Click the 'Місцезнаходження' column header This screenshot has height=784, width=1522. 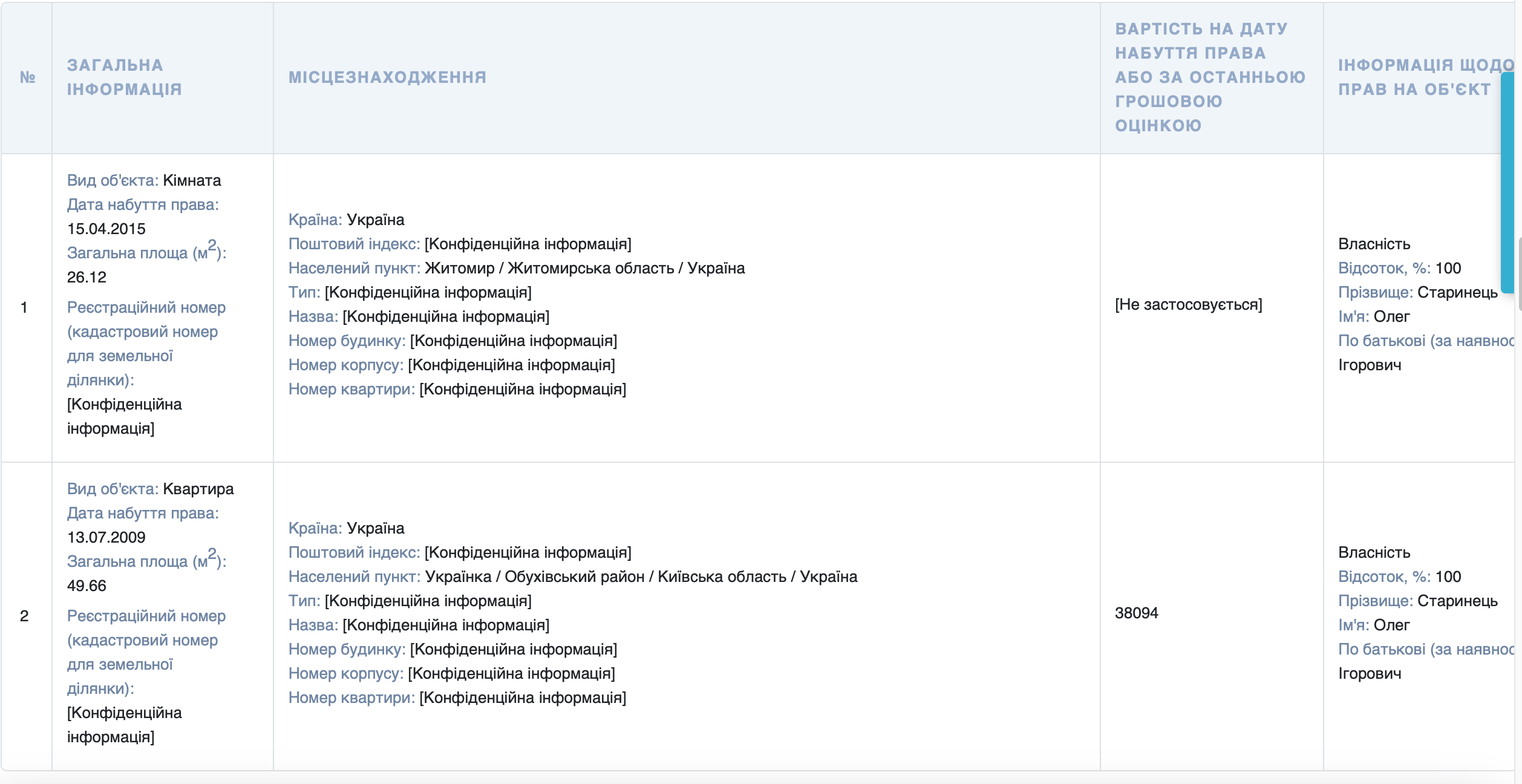tap(387, 77)
